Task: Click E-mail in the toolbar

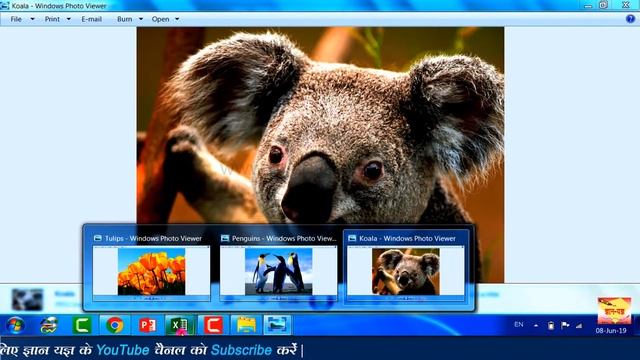Action: pyautogui.click(x=91, y=19)
